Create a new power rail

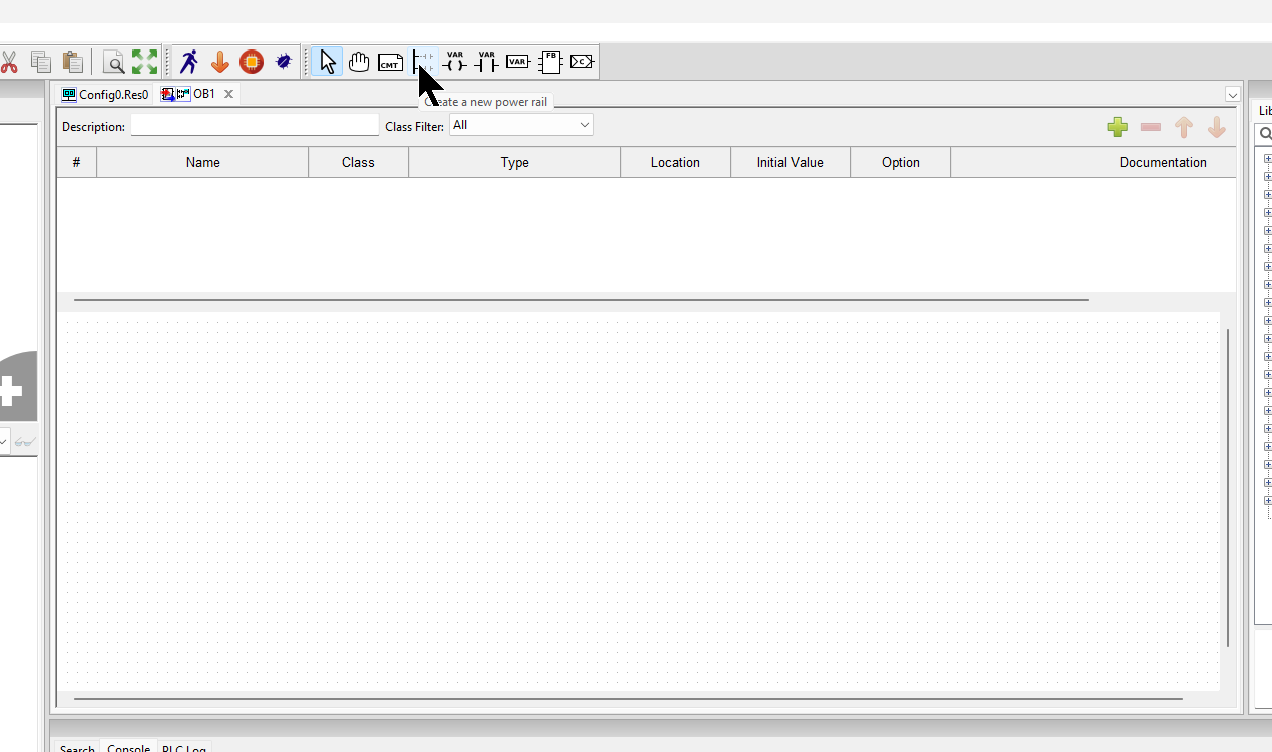(x=423, y=62)
